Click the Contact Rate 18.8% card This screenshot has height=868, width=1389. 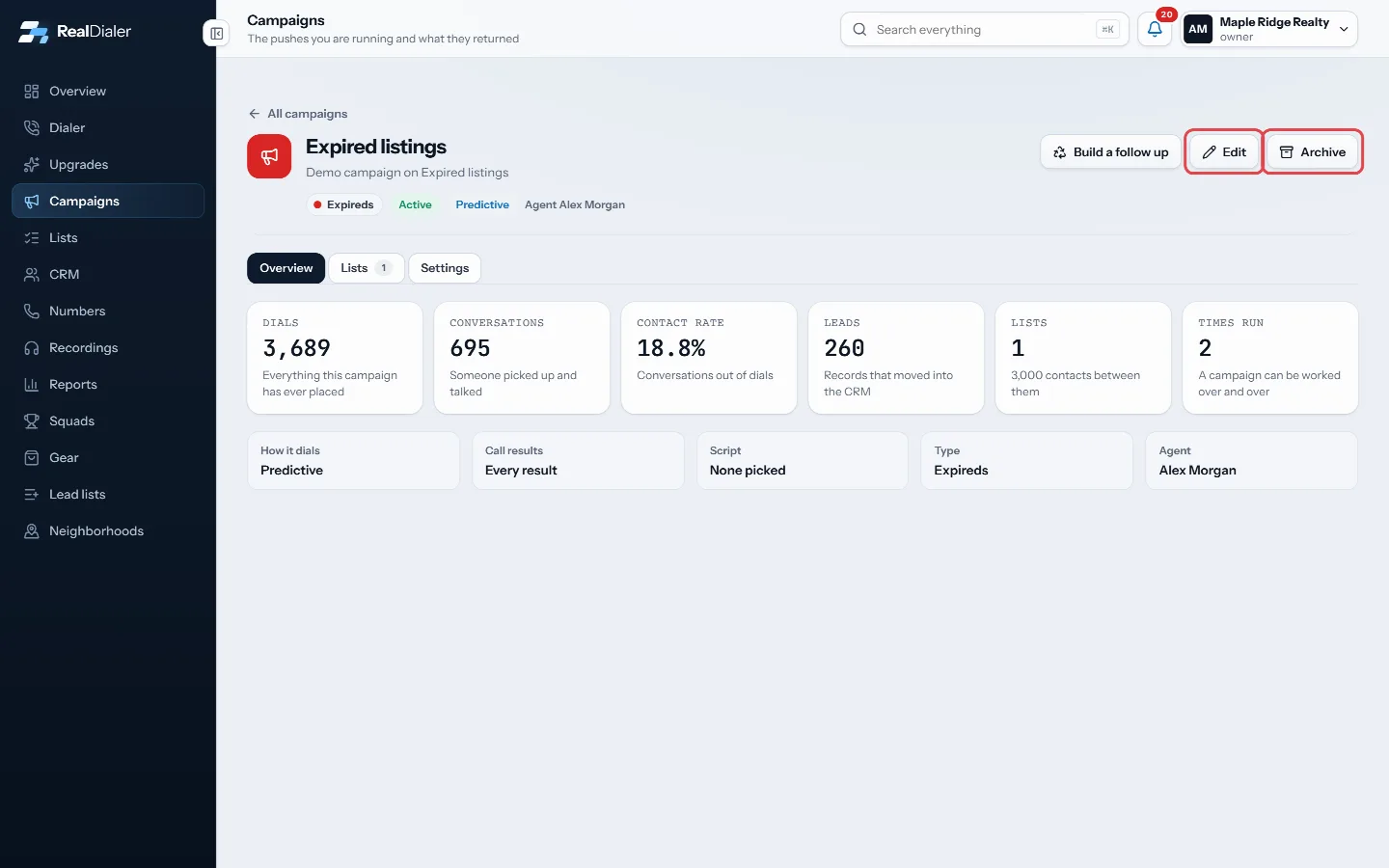click(709, 358)
